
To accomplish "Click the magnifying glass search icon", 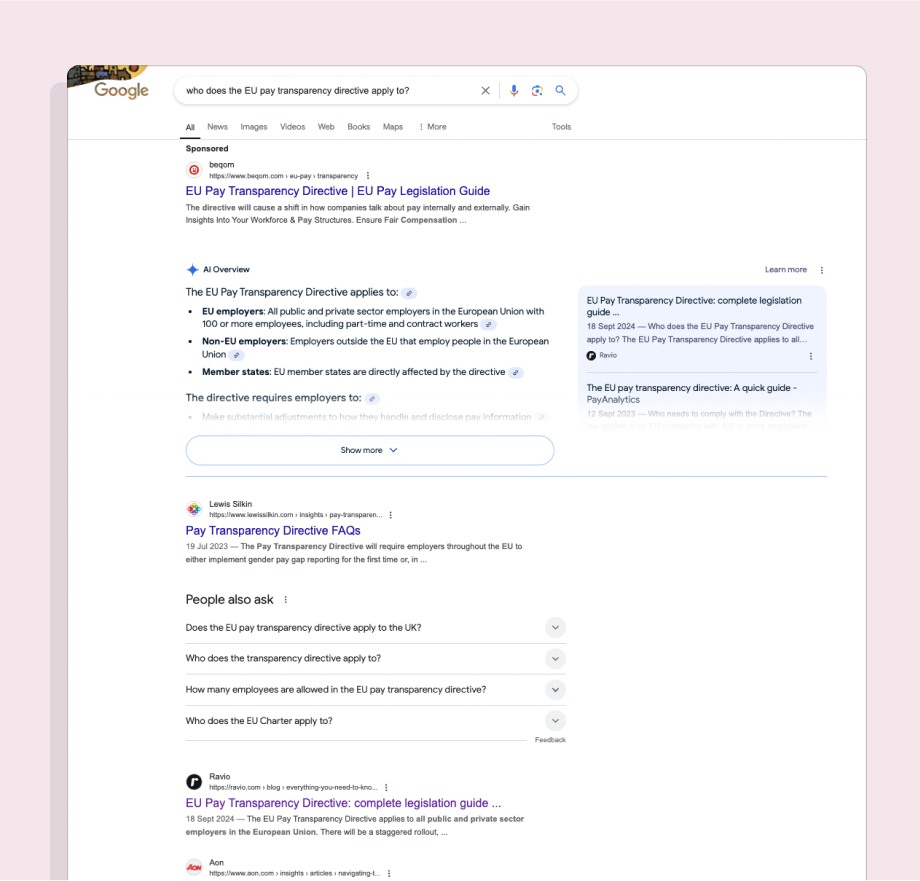I will tap(560, 90).
